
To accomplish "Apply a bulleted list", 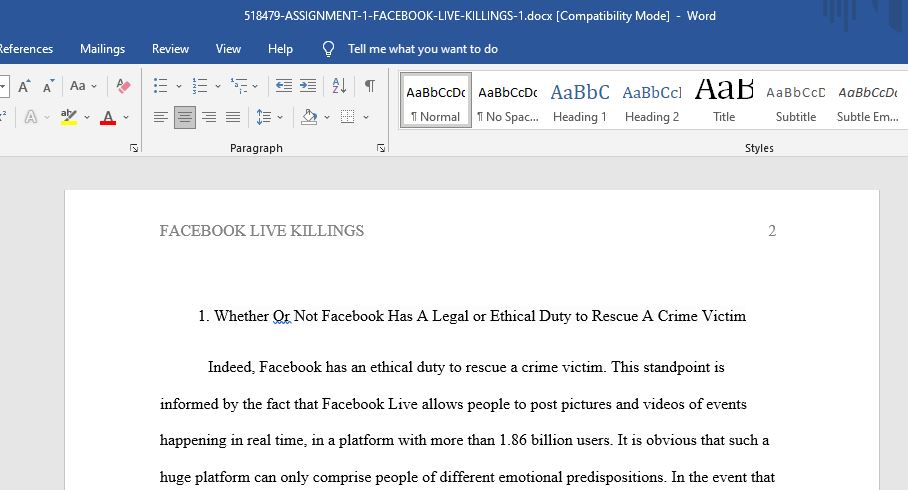I will (160, 86).
